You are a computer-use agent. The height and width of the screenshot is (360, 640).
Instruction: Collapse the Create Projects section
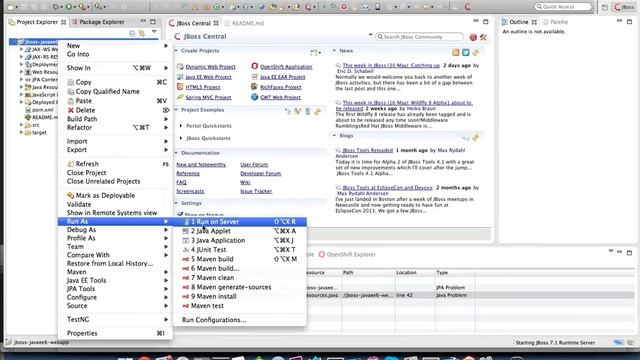(x=176, y=51)
